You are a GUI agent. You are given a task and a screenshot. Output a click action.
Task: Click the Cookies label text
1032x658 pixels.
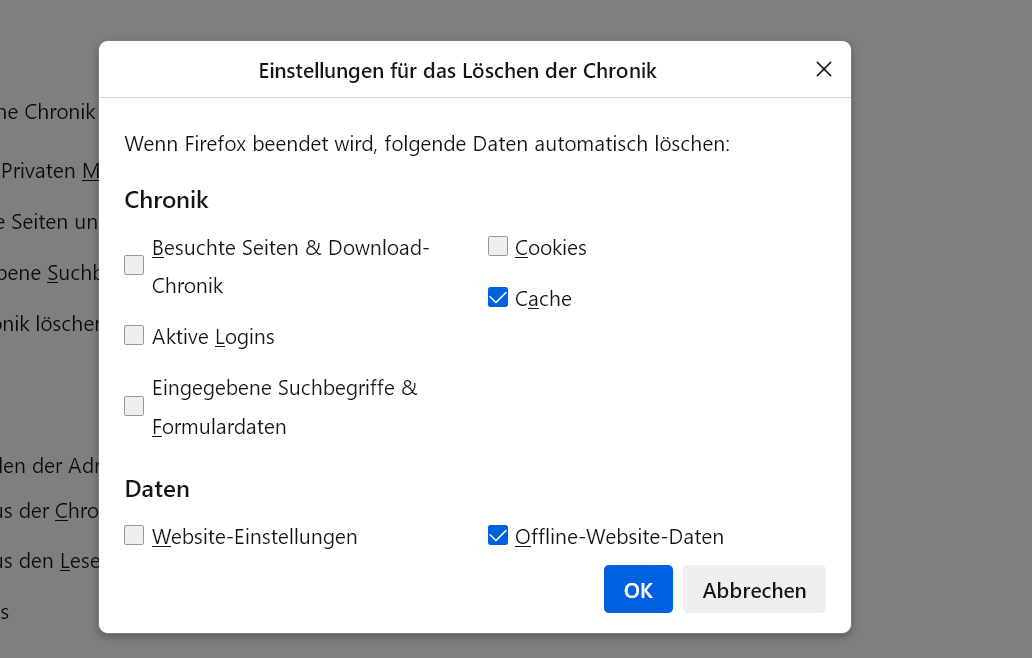(x=551, y=248)
